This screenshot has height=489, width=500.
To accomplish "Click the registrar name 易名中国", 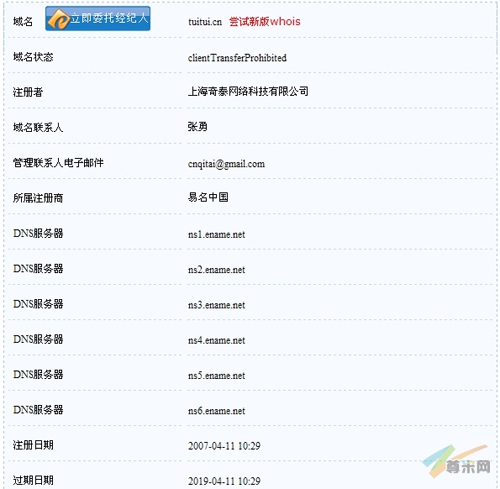I will point(208,197).
